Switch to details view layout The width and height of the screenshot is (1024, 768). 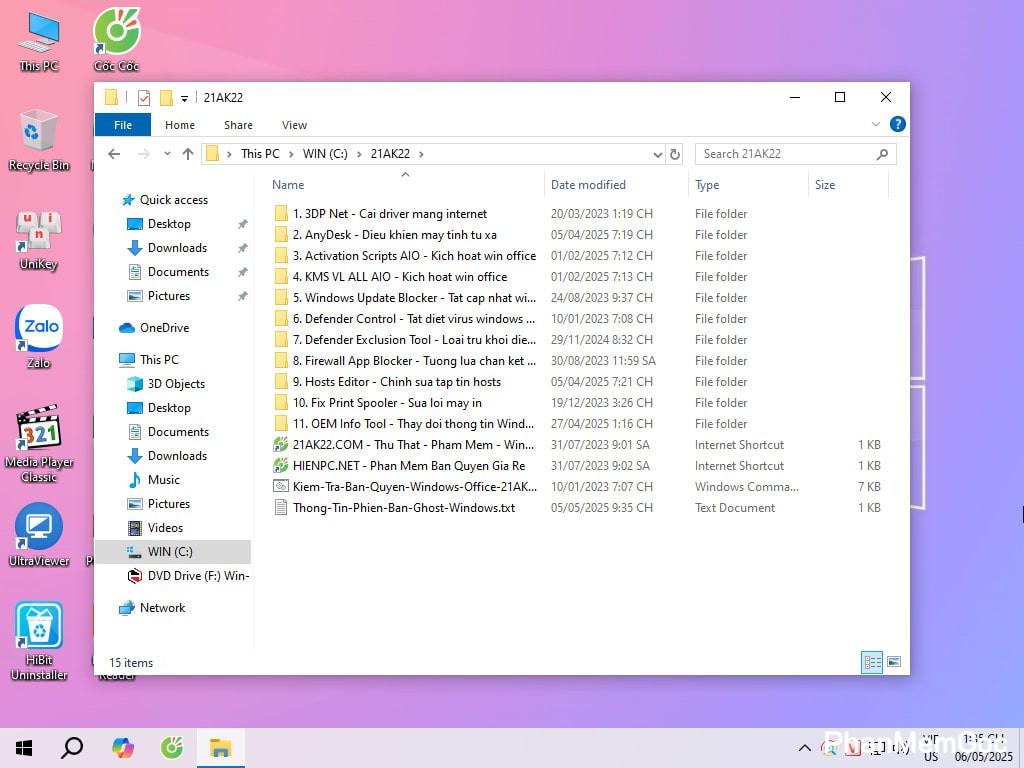pyautogui.click(x=872, y=662)
